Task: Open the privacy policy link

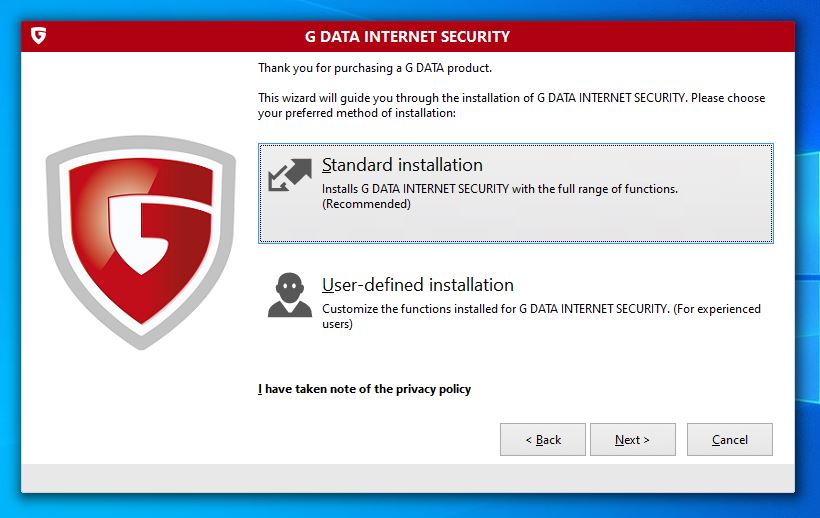Action: click(x=365, y=389)
